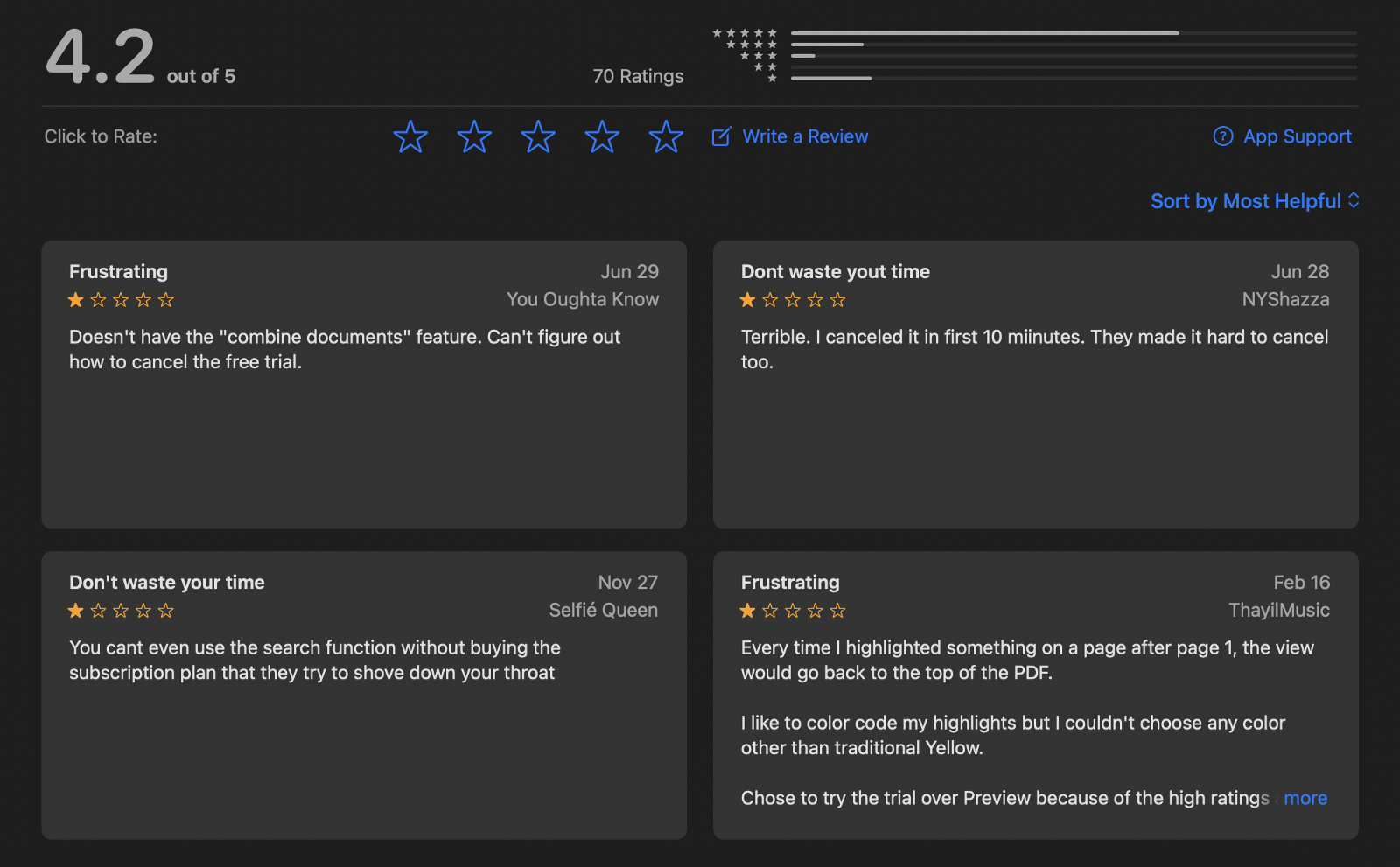Rate the app one star
1400x867 pixels.
(410, 136)
